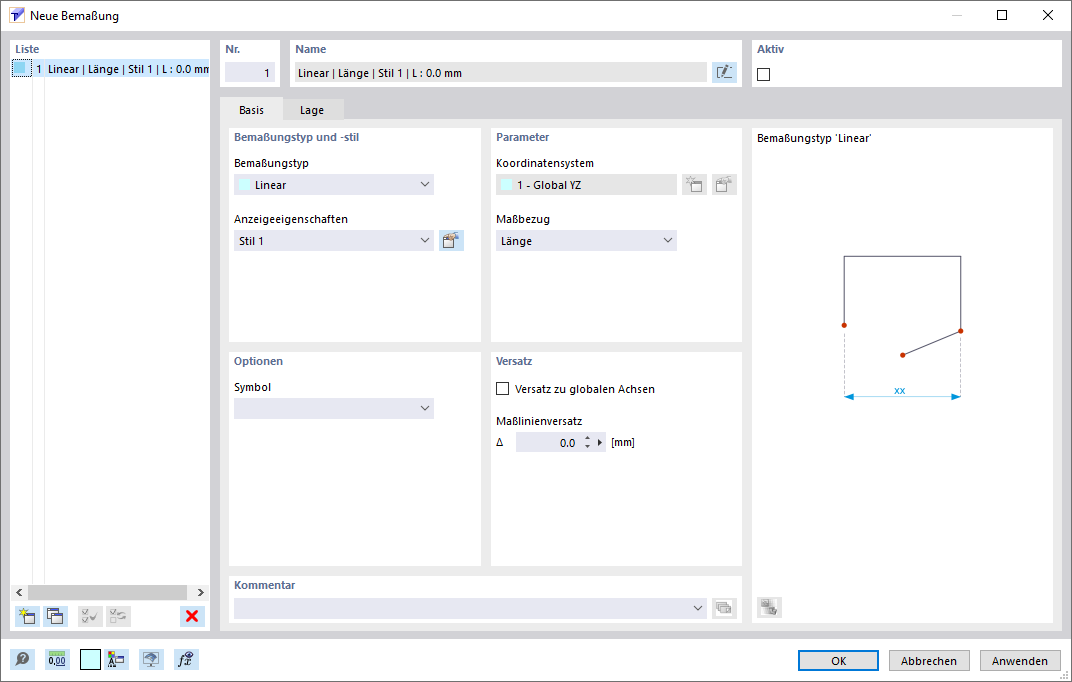Select the Basis tab

pyautogui.click(x=252, y=110)
